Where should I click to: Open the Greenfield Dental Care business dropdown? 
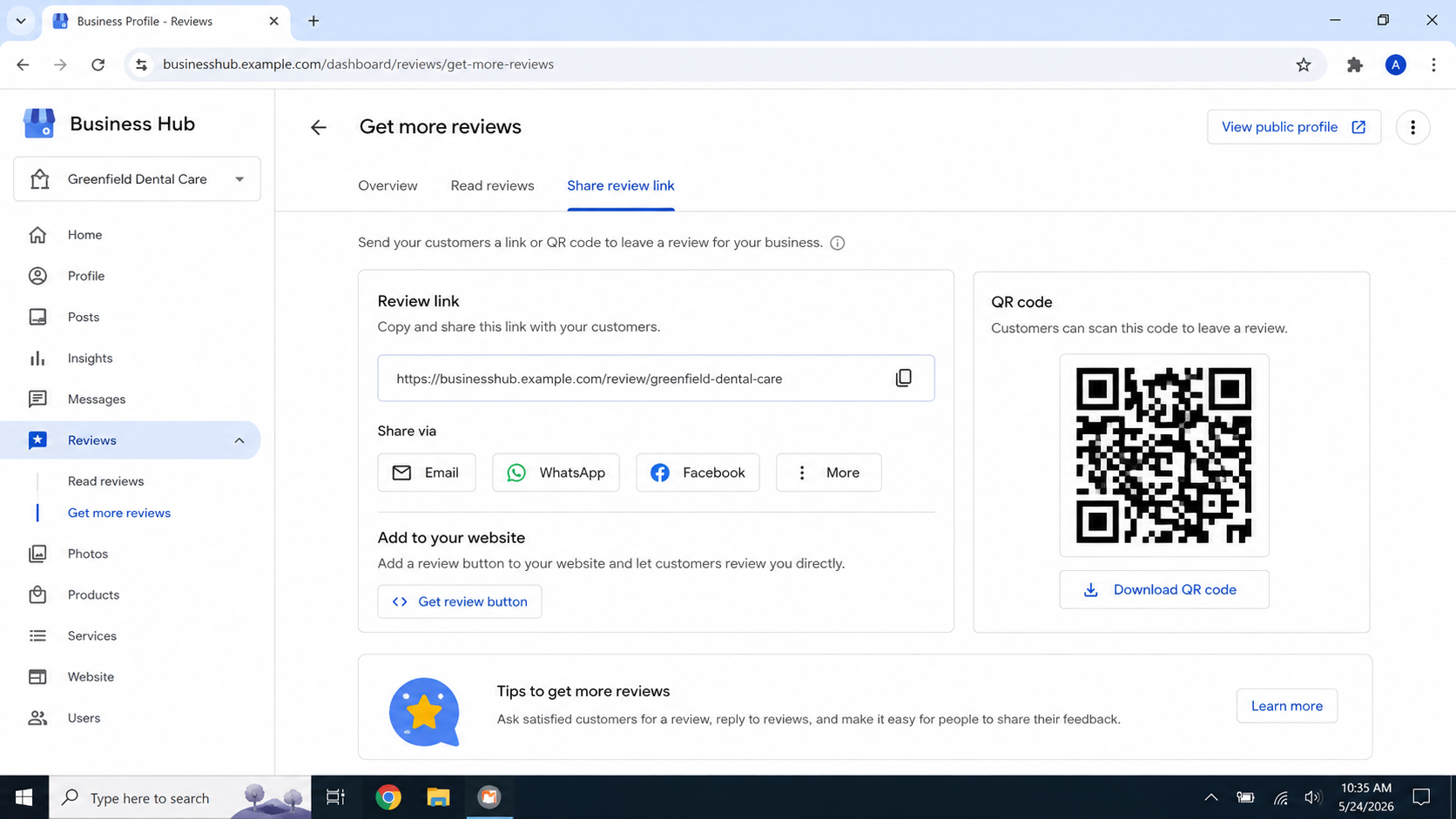pos(137,179)
